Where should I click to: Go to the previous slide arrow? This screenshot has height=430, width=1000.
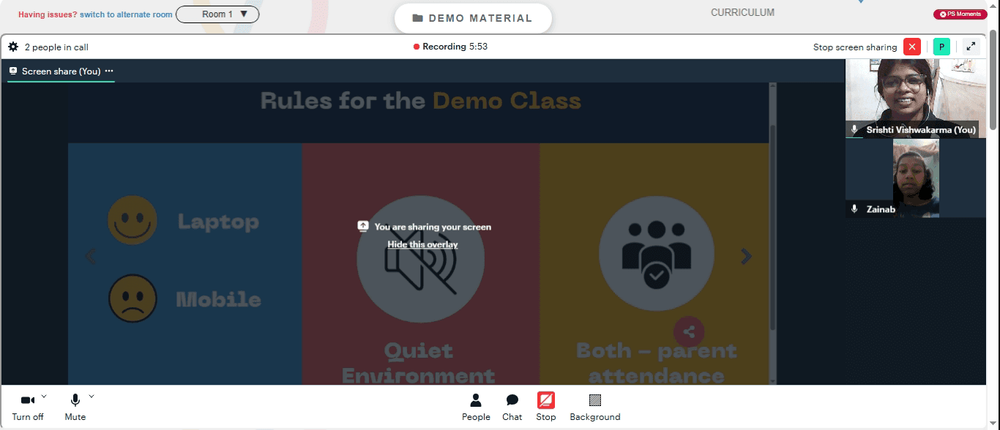pos(91,256)
